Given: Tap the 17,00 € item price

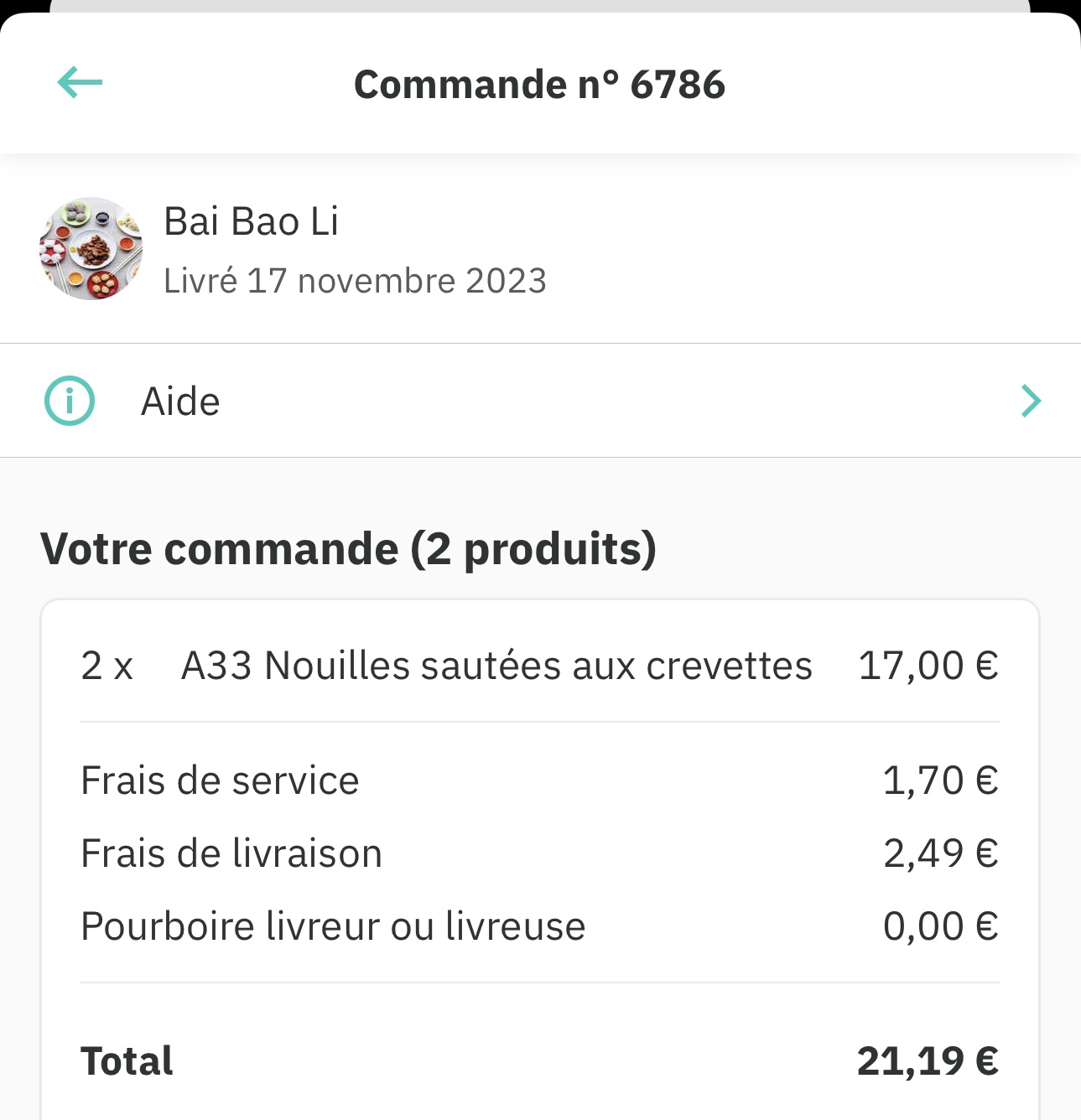Looking at the screenshot, I should [x=928, y=666].
